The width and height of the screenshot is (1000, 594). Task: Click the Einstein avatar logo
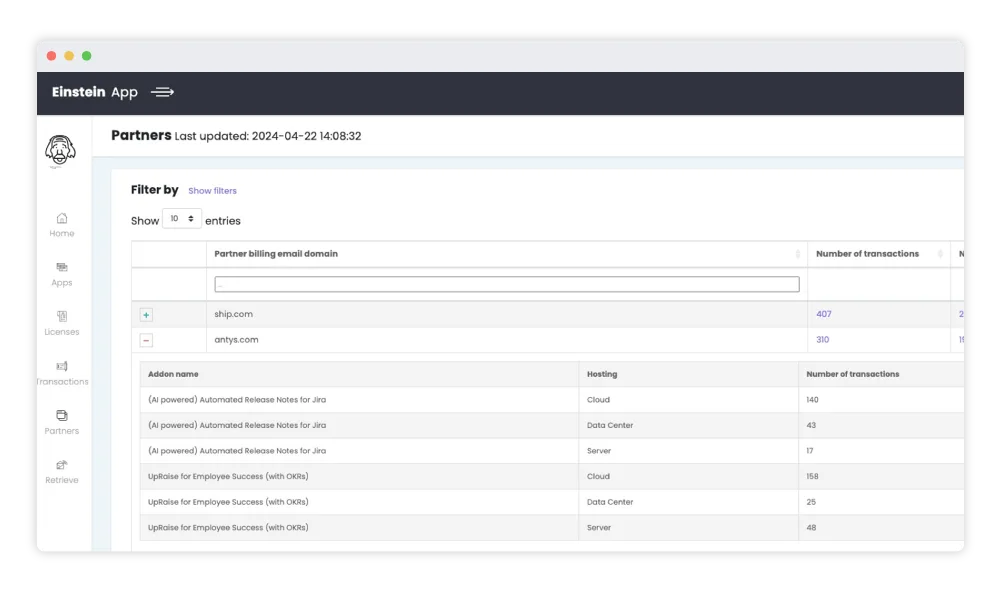pyautogui.click(x=62, y=148)
